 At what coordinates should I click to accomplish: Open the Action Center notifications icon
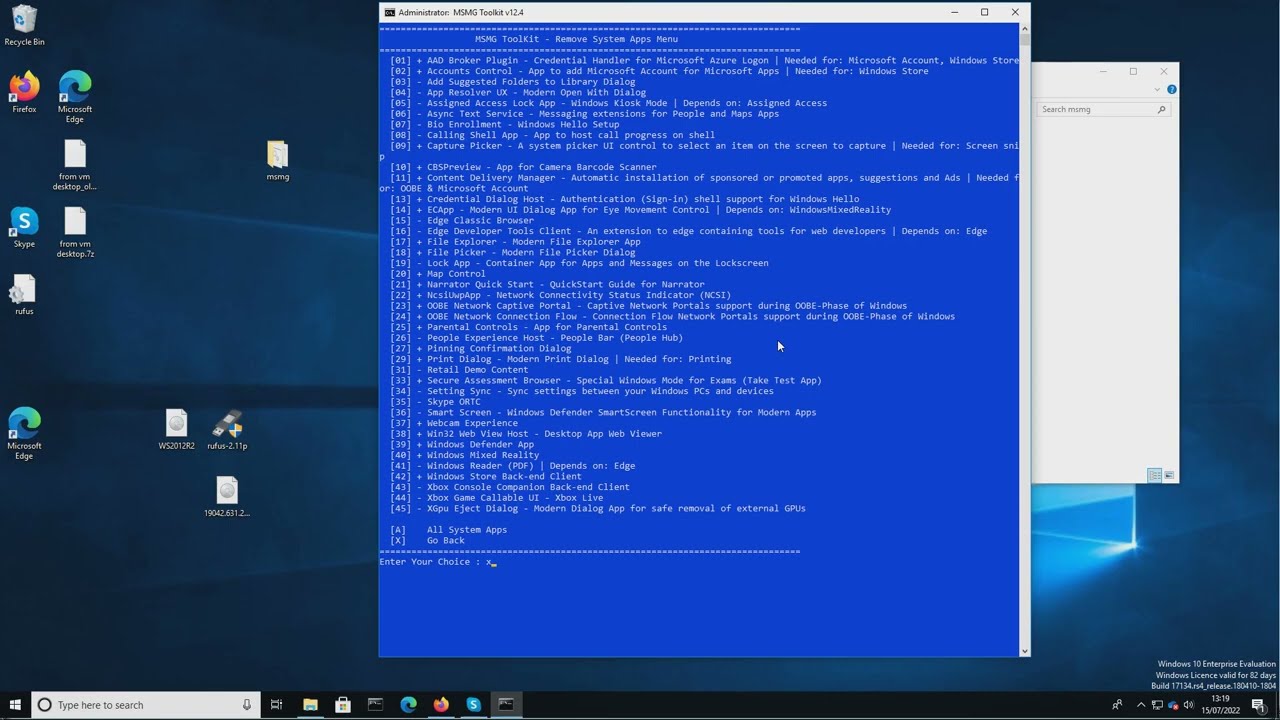pos(1259,705)
